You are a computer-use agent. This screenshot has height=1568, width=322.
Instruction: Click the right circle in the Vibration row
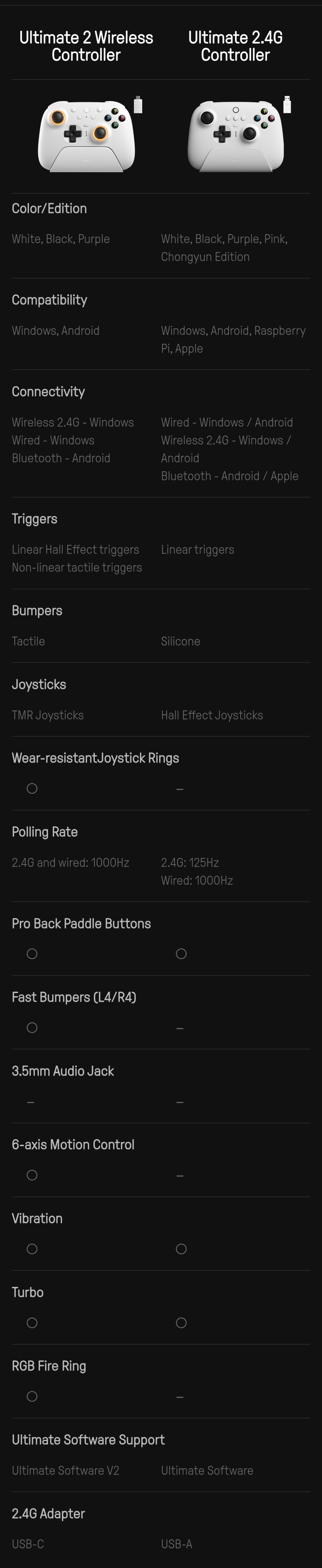click(x=181, y=1249)
